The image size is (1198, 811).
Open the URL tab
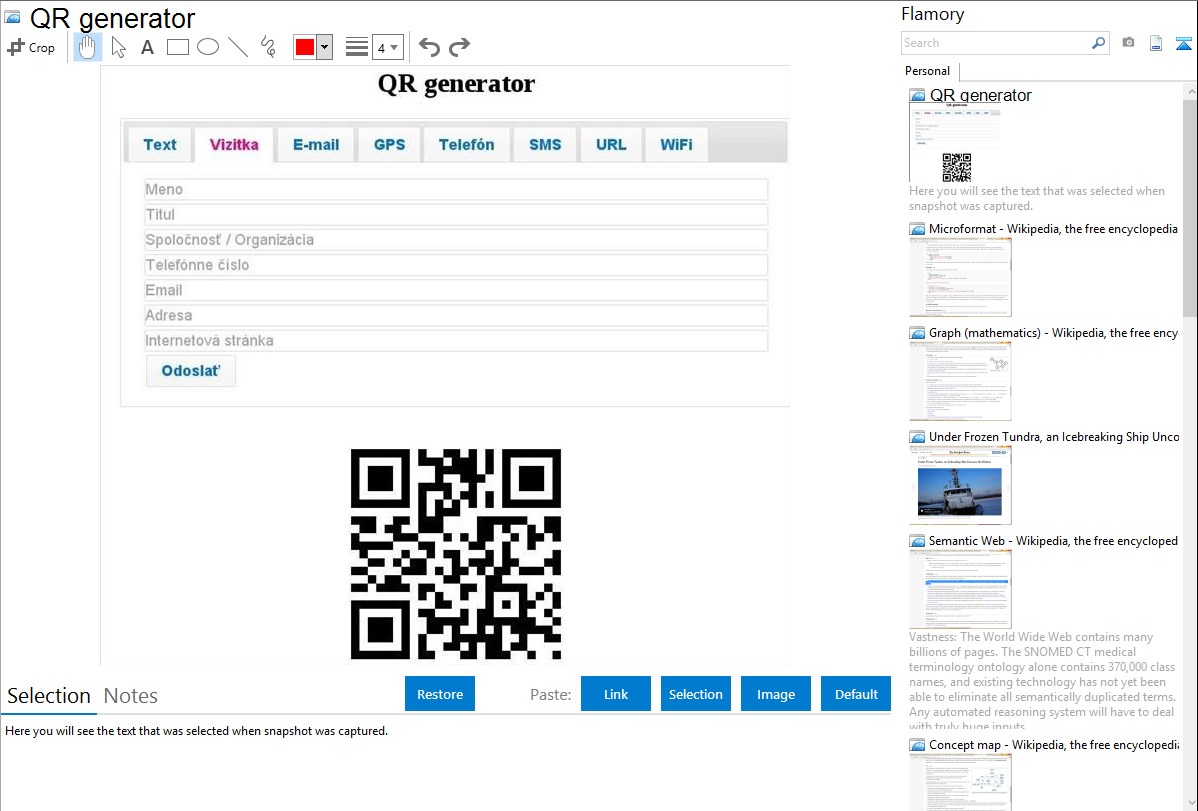pos(611,144)
